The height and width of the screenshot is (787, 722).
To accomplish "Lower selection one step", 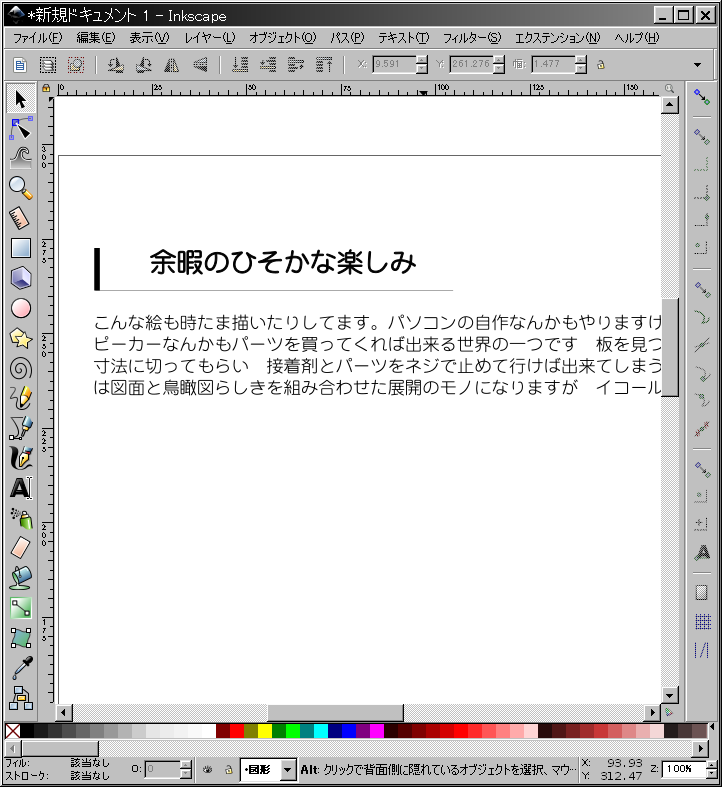I will [268, 65].
